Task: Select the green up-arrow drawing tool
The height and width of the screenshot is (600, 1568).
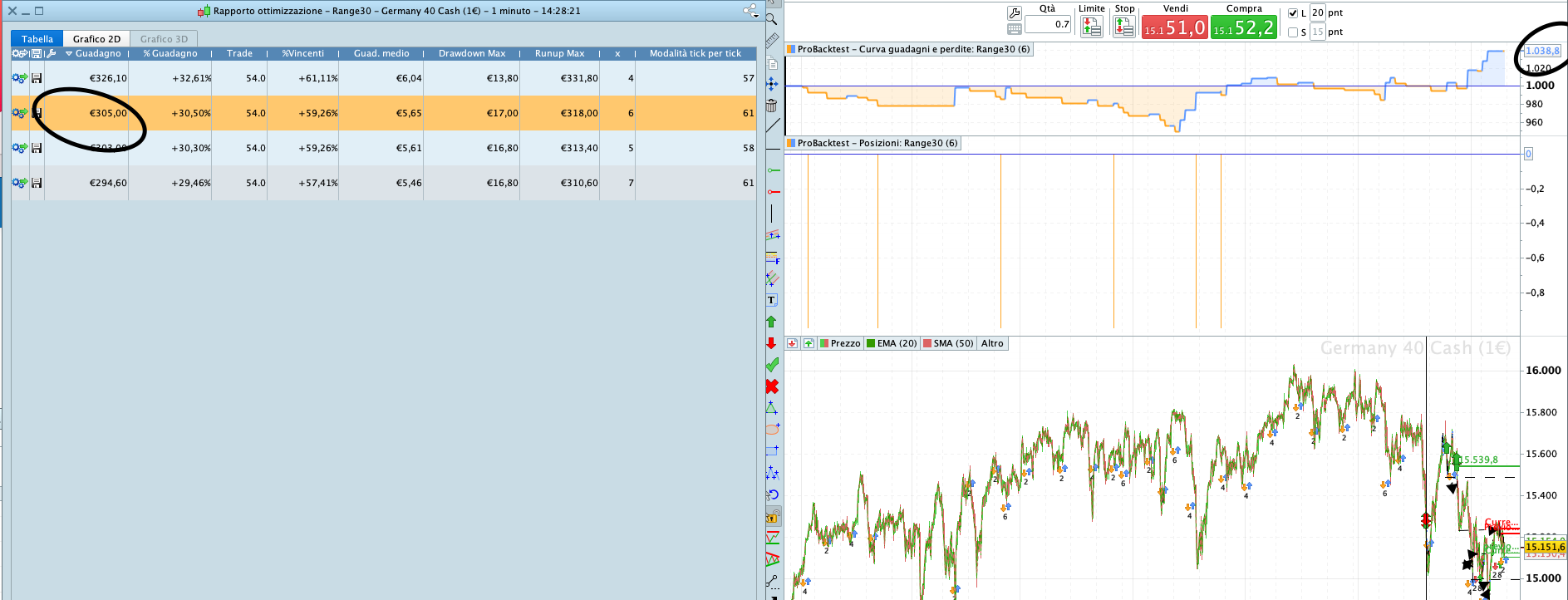Action: (x=771, y=322)
